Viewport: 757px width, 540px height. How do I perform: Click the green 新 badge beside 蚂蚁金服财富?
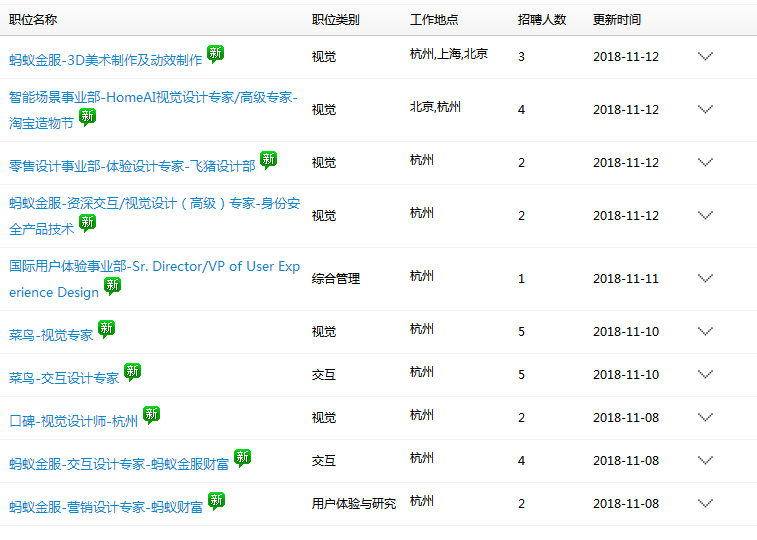pyautogui.click(x=242, y=457)
